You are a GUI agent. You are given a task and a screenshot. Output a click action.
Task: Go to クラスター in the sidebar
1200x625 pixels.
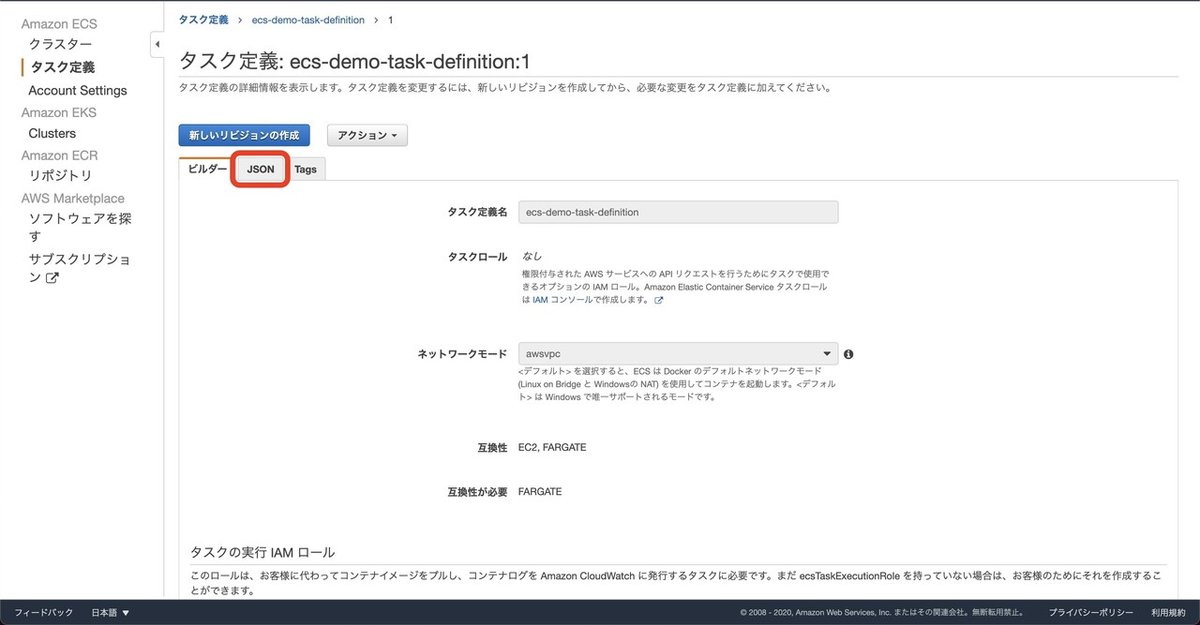tap(60, 44)
